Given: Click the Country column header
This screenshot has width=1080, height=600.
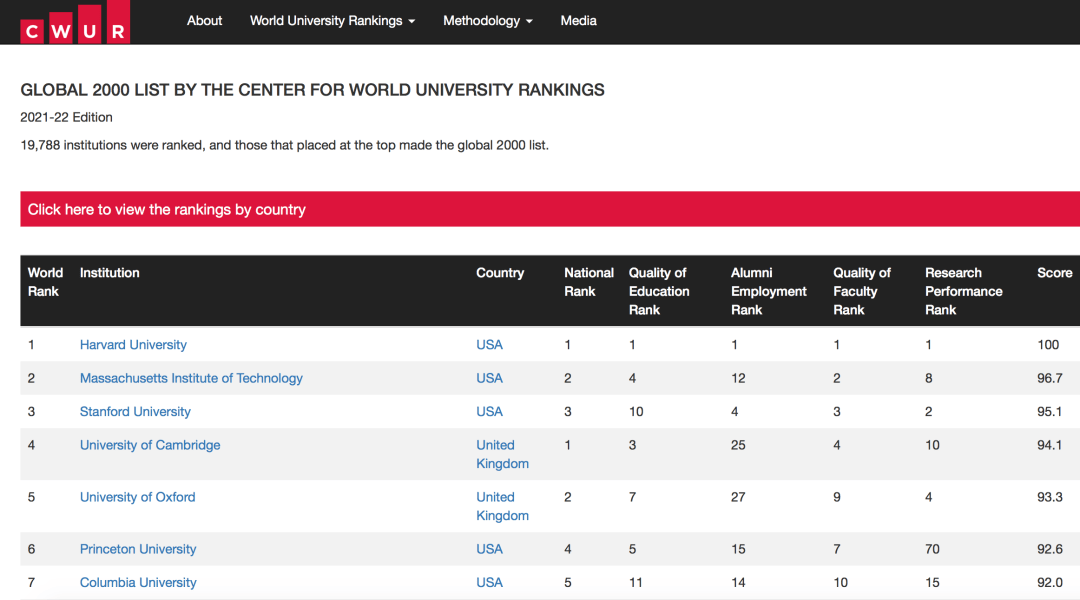Looking at the screenshot, I should [500, 273].
